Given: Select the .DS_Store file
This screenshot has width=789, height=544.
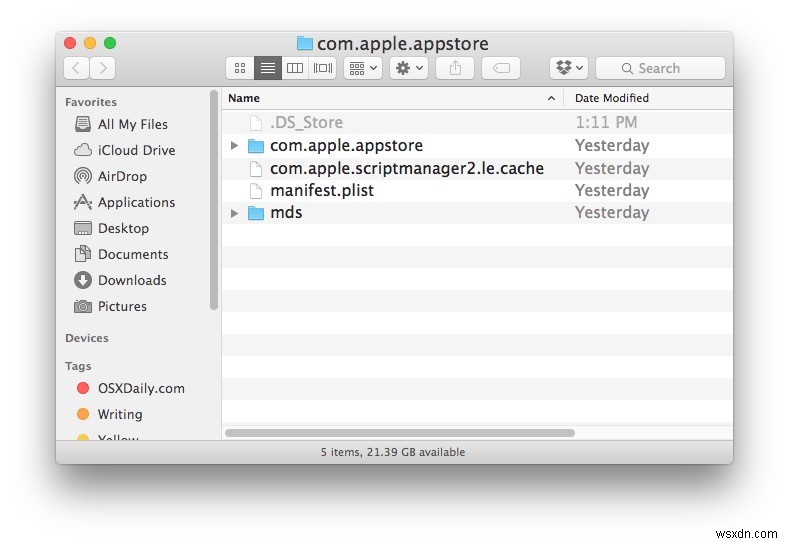Looking at the screenshot, I should (477, 122).
